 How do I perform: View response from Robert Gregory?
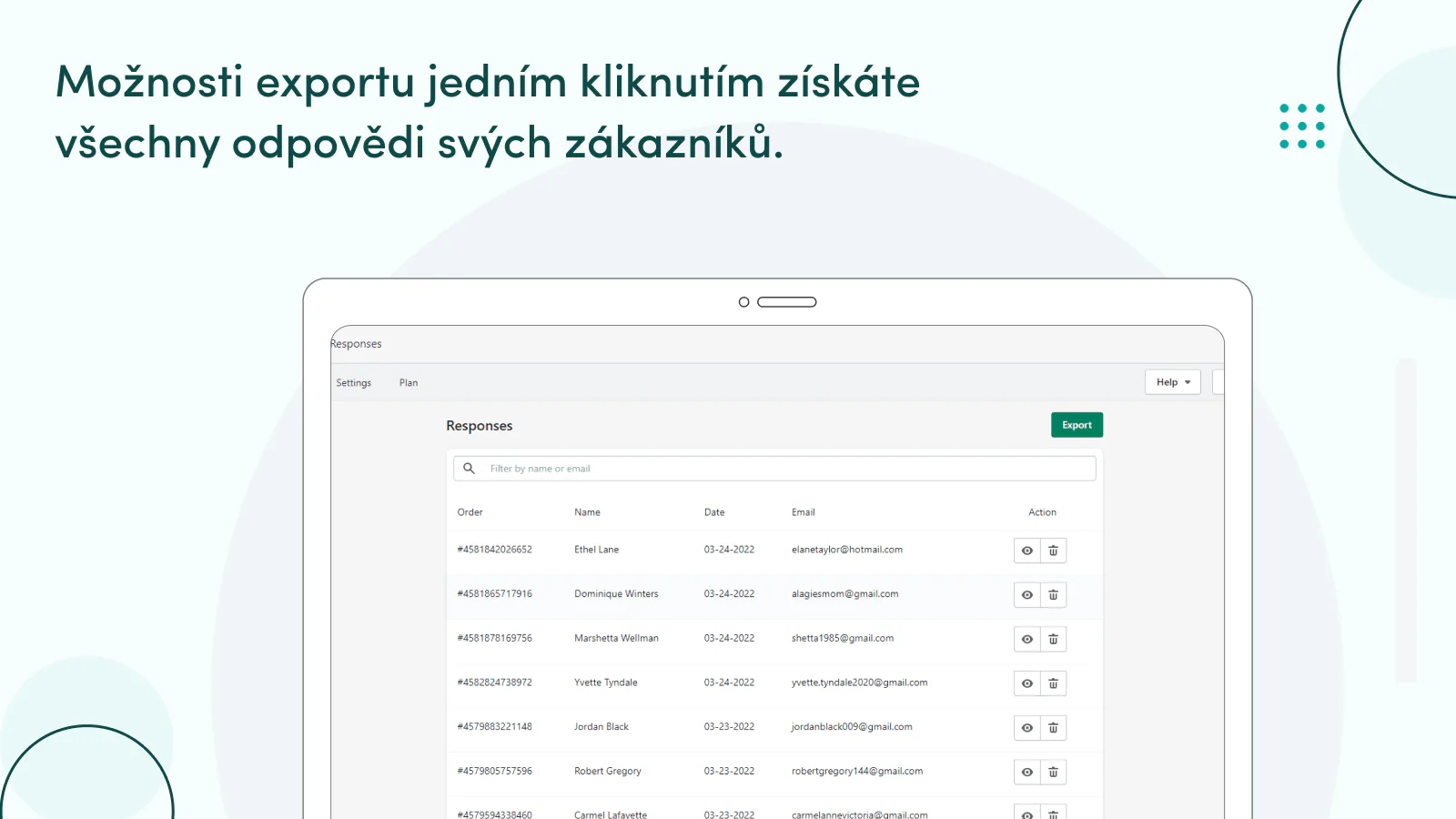[x=1027, y=773]
